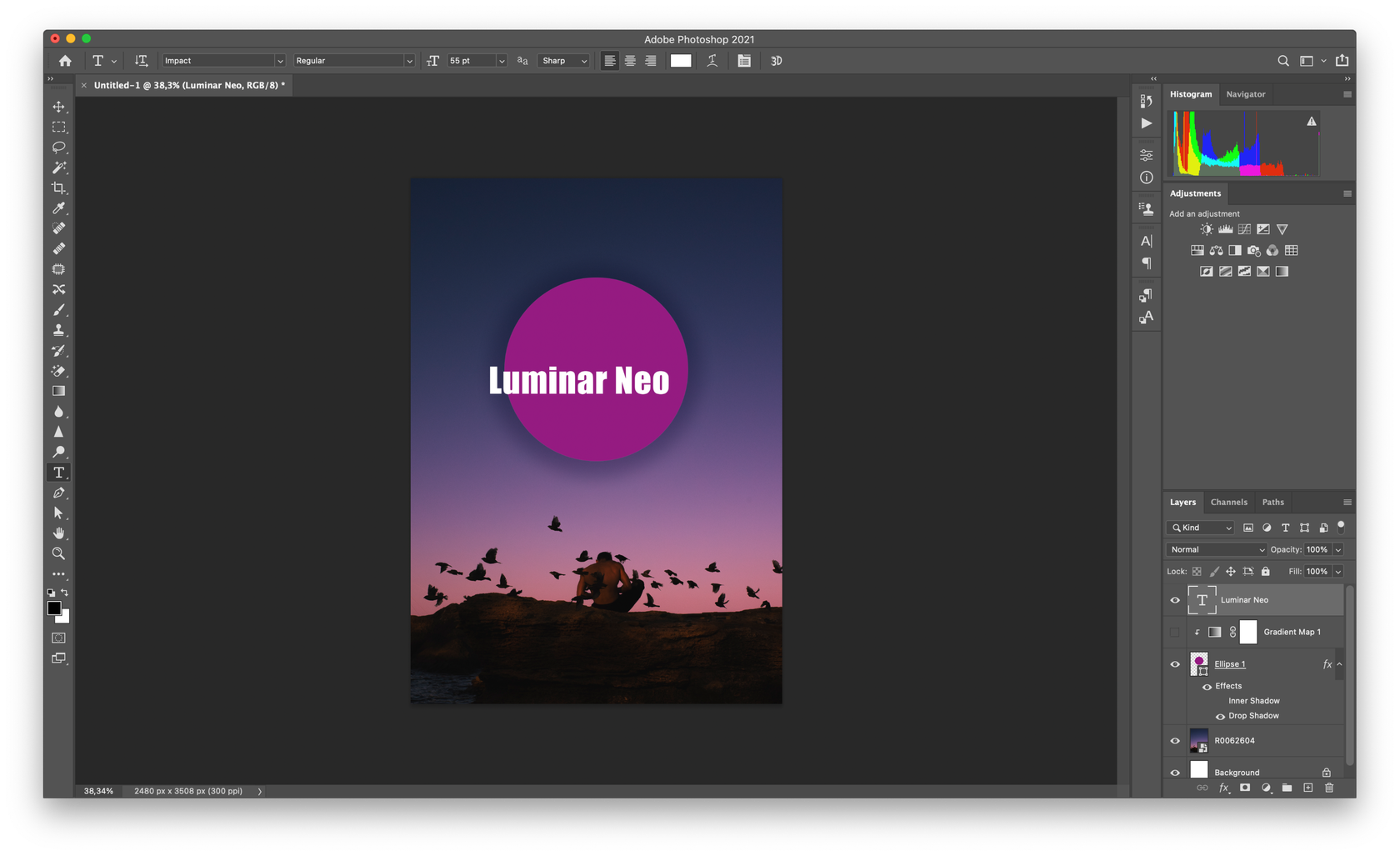Create a new layer
The image size is (1400, 856).
[x=1307, y=788]
